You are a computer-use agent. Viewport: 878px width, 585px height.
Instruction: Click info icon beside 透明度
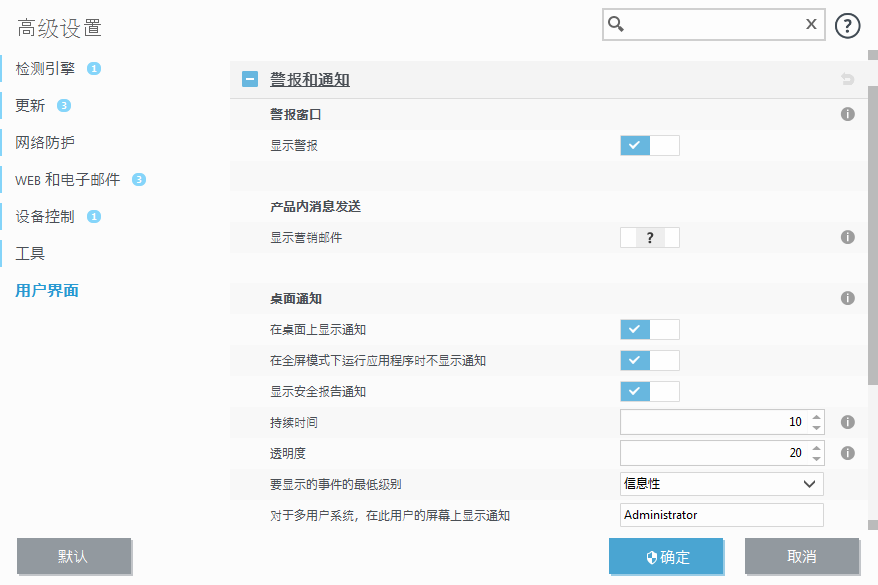847,453
